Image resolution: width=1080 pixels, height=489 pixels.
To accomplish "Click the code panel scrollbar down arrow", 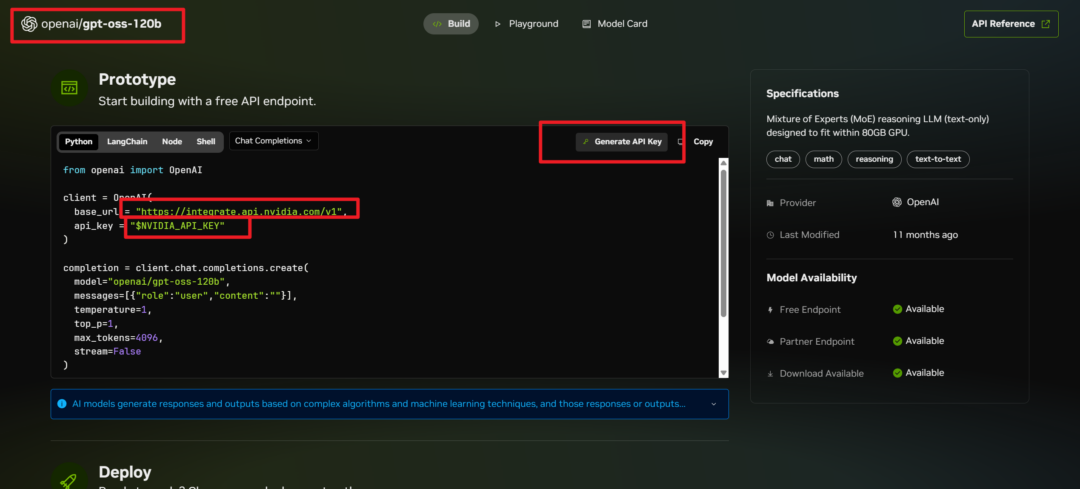I will [x=723, y=373].
